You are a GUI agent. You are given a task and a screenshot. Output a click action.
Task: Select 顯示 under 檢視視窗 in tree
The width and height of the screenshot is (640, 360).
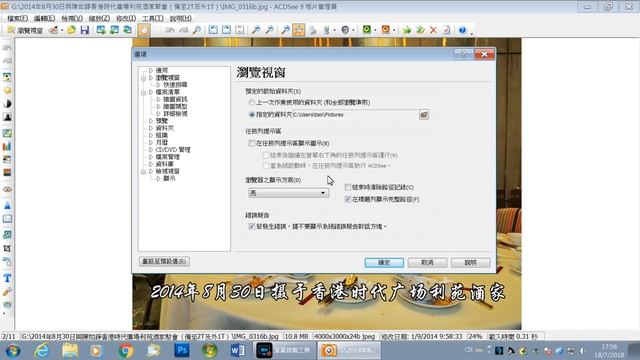pos(169,178)
